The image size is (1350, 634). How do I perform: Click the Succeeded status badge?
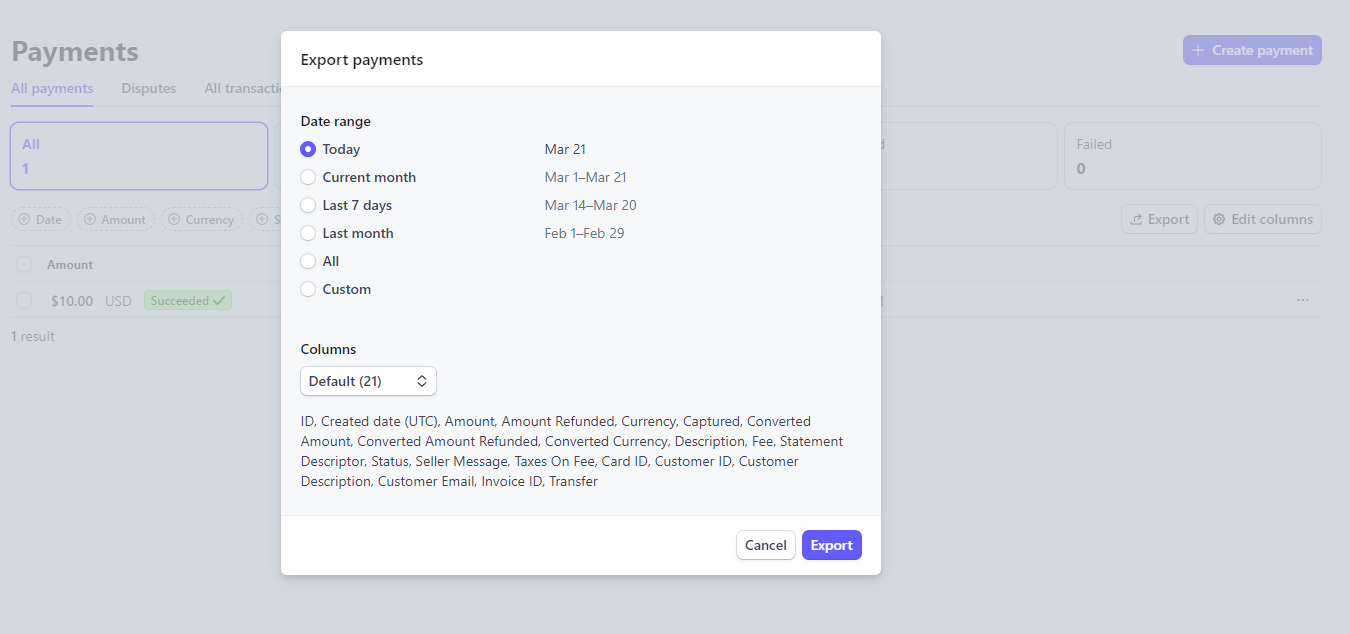188,300
